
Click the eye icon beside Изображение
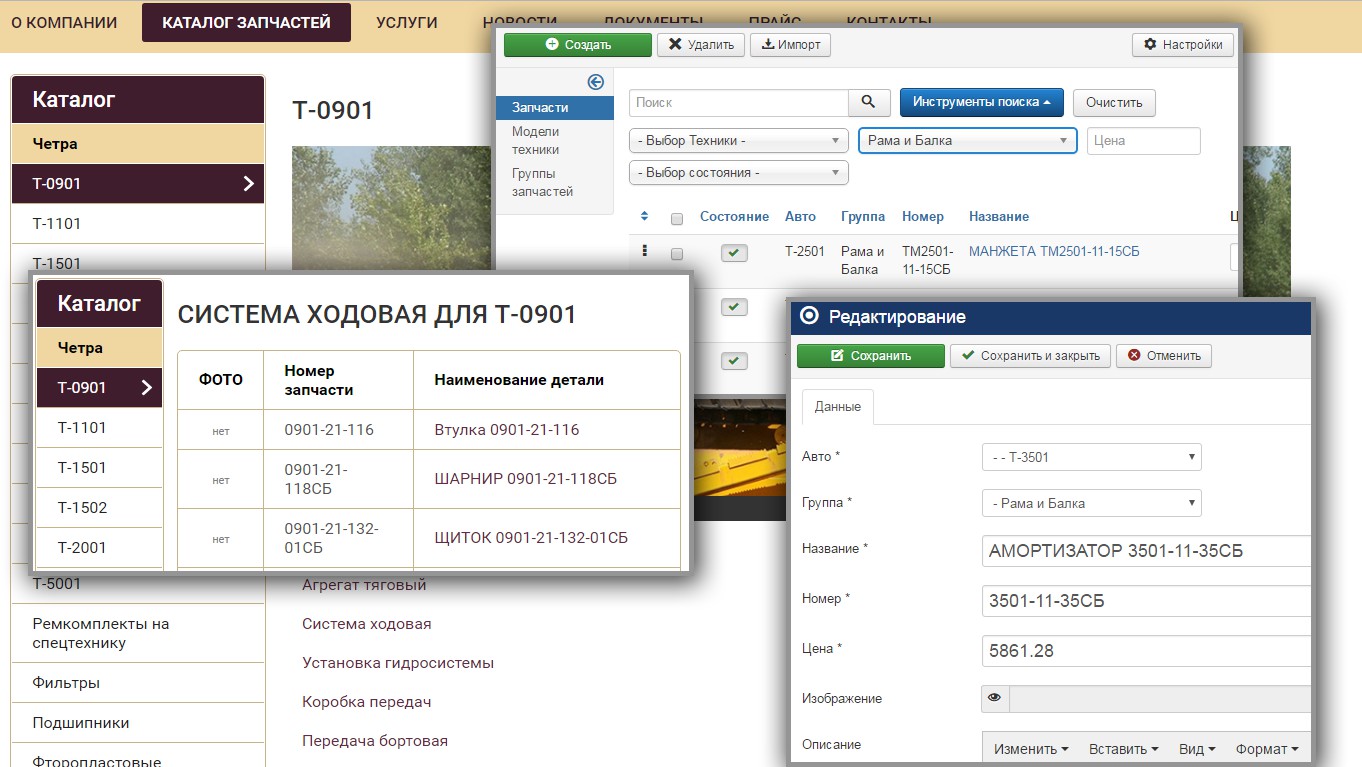(994, 698)
